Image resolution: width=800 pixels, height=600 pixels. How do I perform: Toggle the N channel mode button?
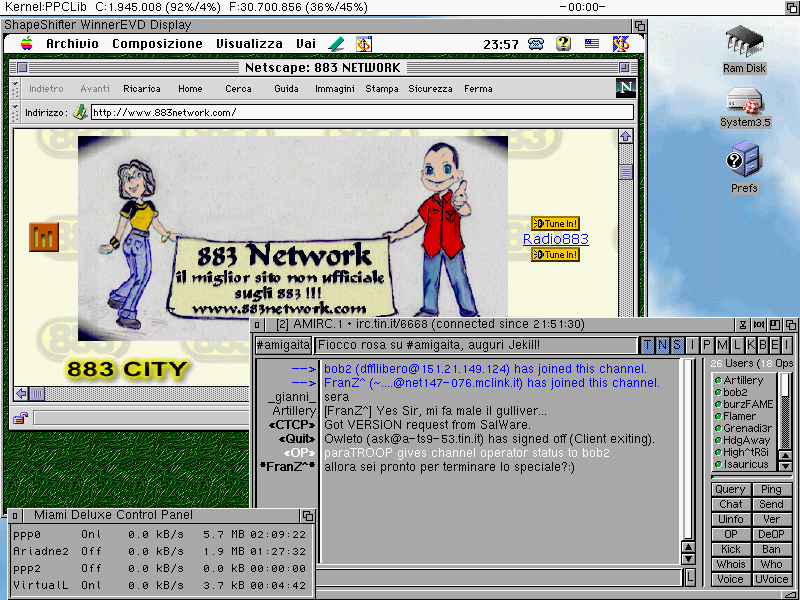[662, 345]
